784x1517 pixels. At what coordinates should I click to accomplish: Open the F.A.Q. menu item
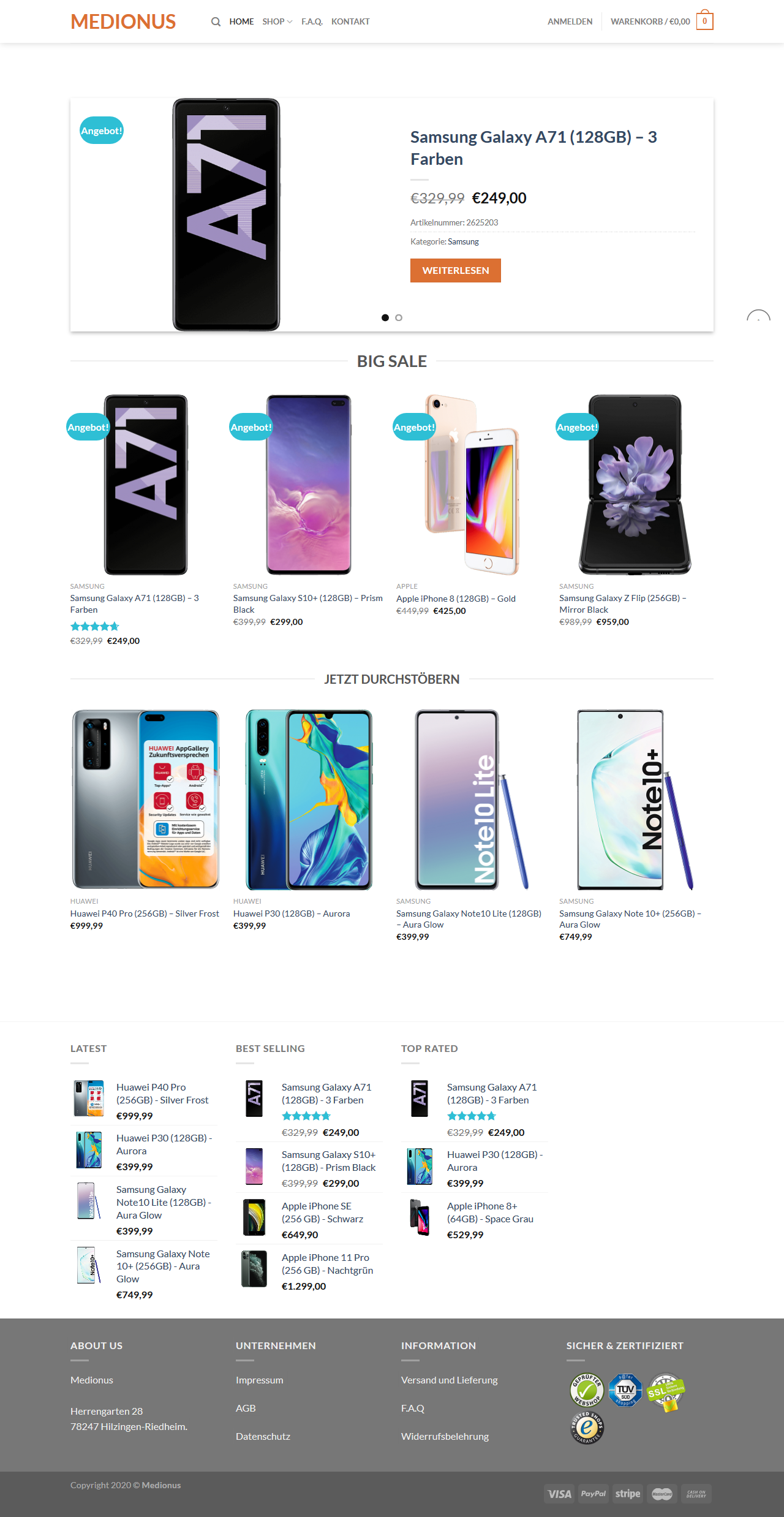point(312,21)
